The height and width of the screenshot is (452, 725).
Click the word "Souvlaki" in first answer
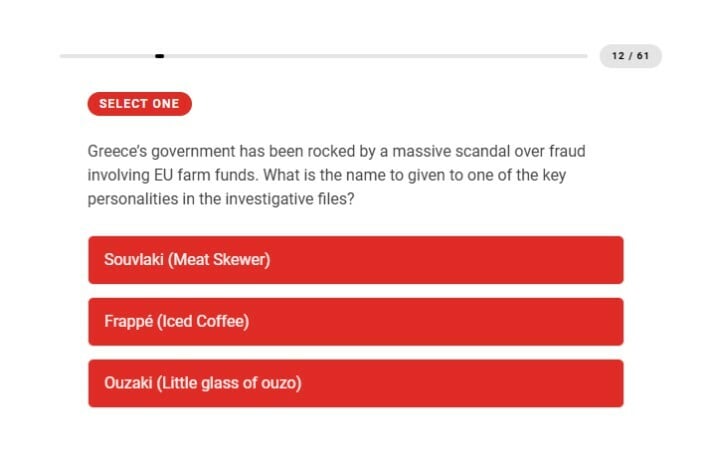(x=134, y=260)
